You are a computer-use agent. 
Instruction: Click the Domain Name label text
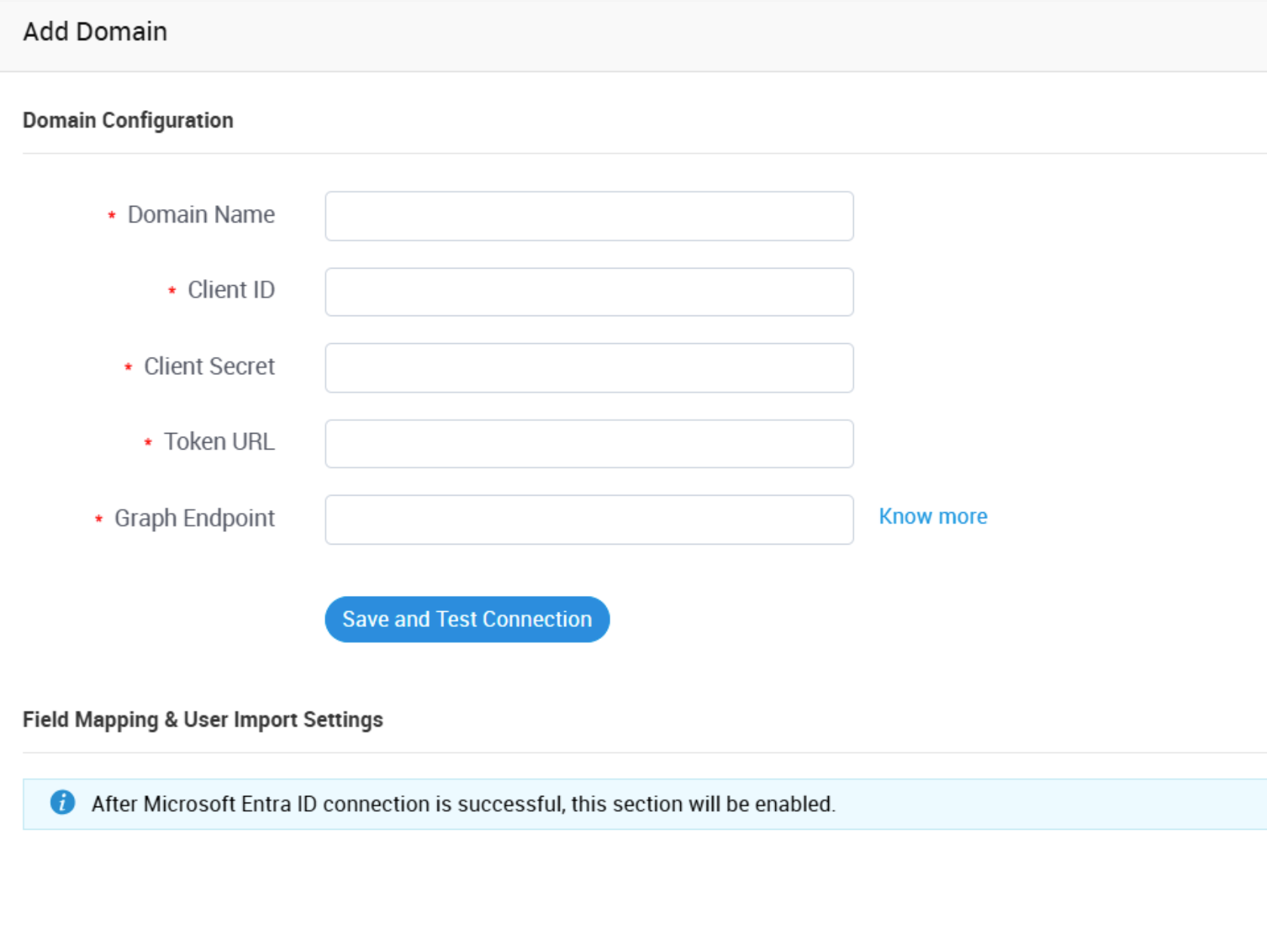201,215
